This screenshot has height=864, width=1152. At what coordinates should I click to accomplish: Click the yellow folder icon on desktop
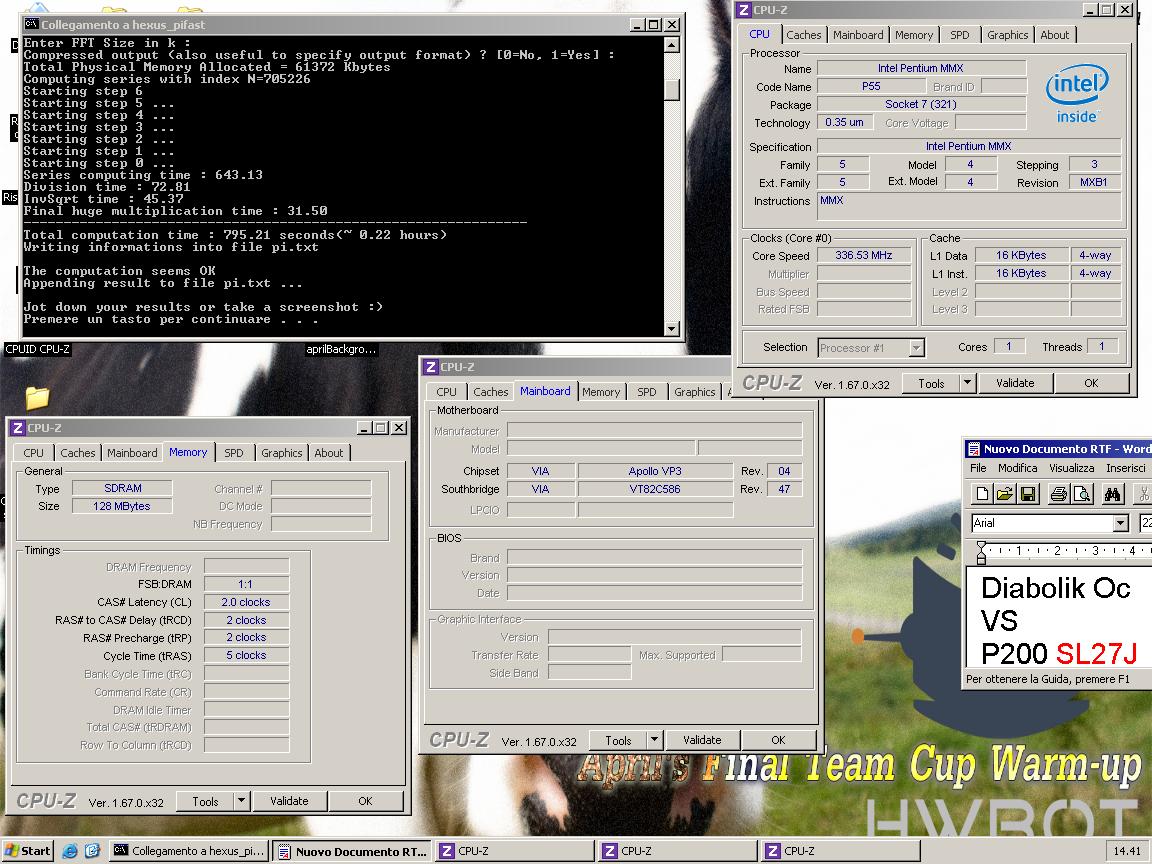click(37, 397)
